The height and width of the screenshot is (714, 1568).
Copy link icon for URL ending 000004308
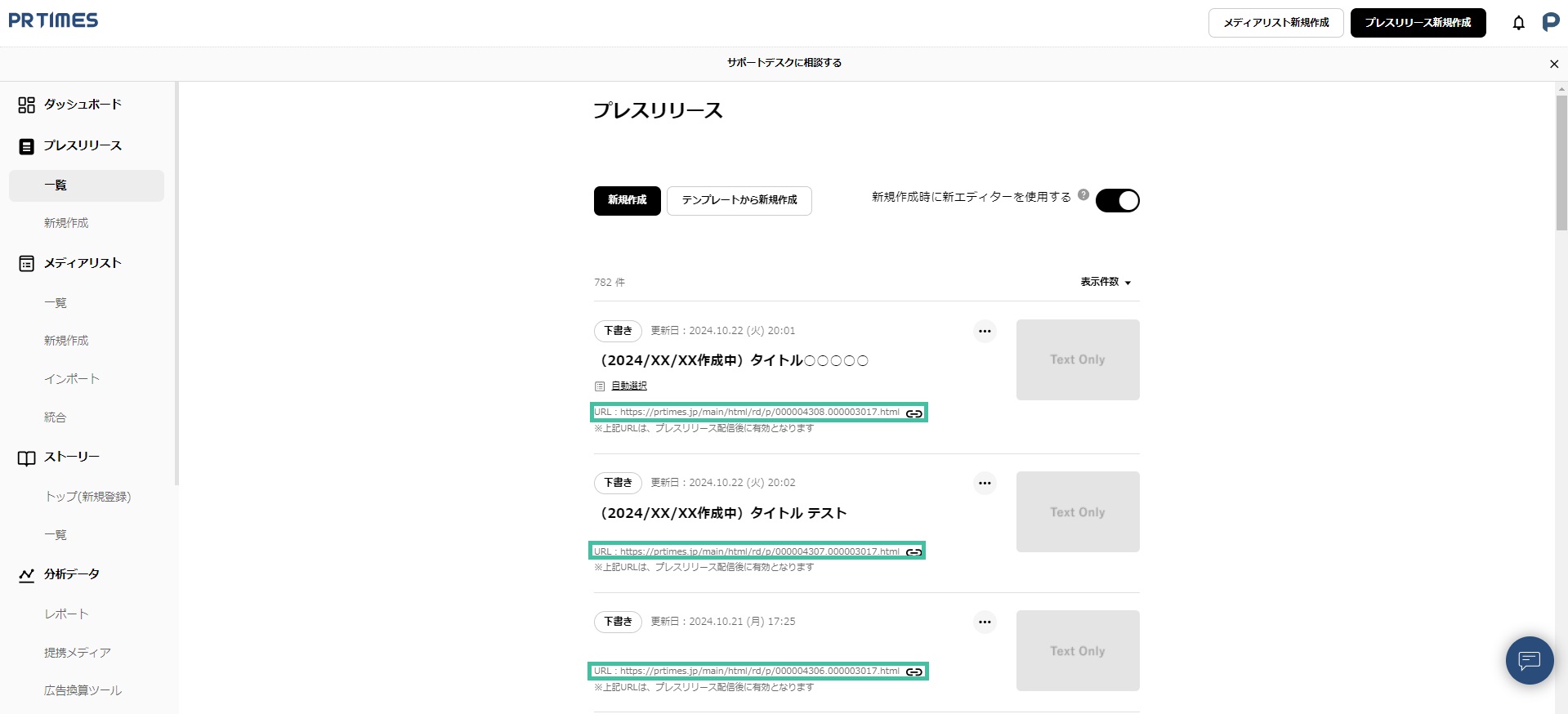pyautogui.click(x=914, y=413)
